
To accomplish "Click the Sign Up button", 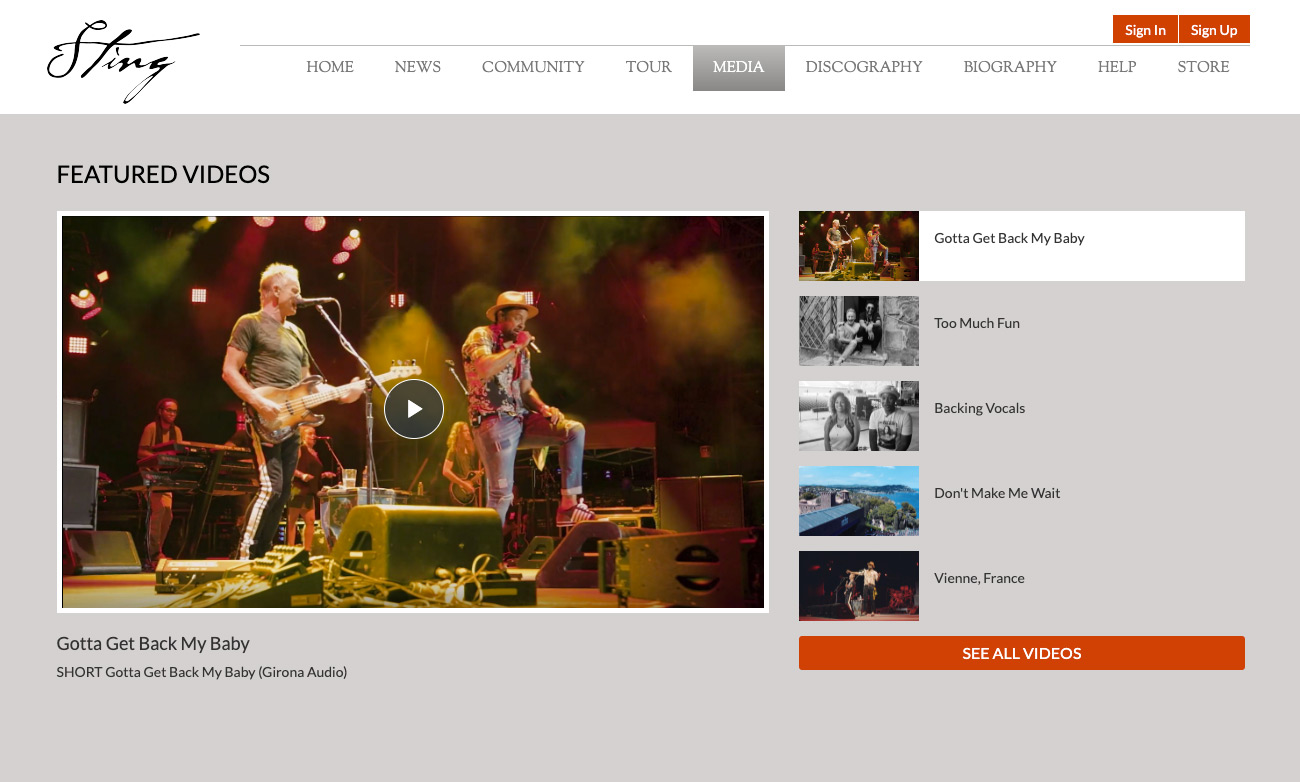I will coord(1214,30).
